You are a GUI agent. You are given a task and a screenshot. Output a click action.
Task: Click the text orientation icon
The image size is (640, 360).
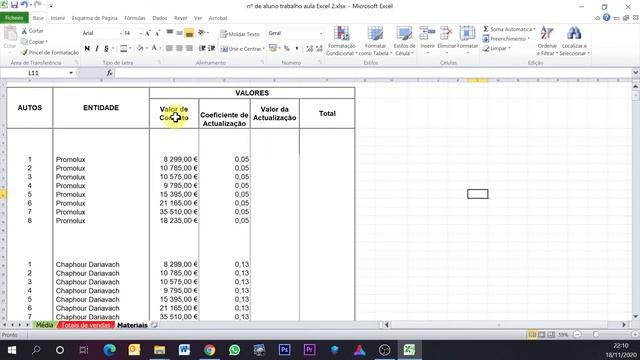pyautogui.click(x=202, y=33)
